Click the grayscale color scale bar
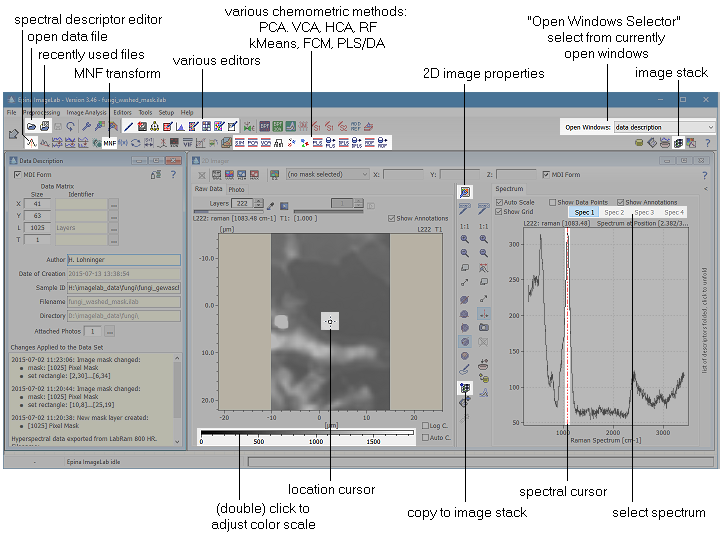Image resolution: width=720 pixels, height=539 pixels. tap(305, 433)
